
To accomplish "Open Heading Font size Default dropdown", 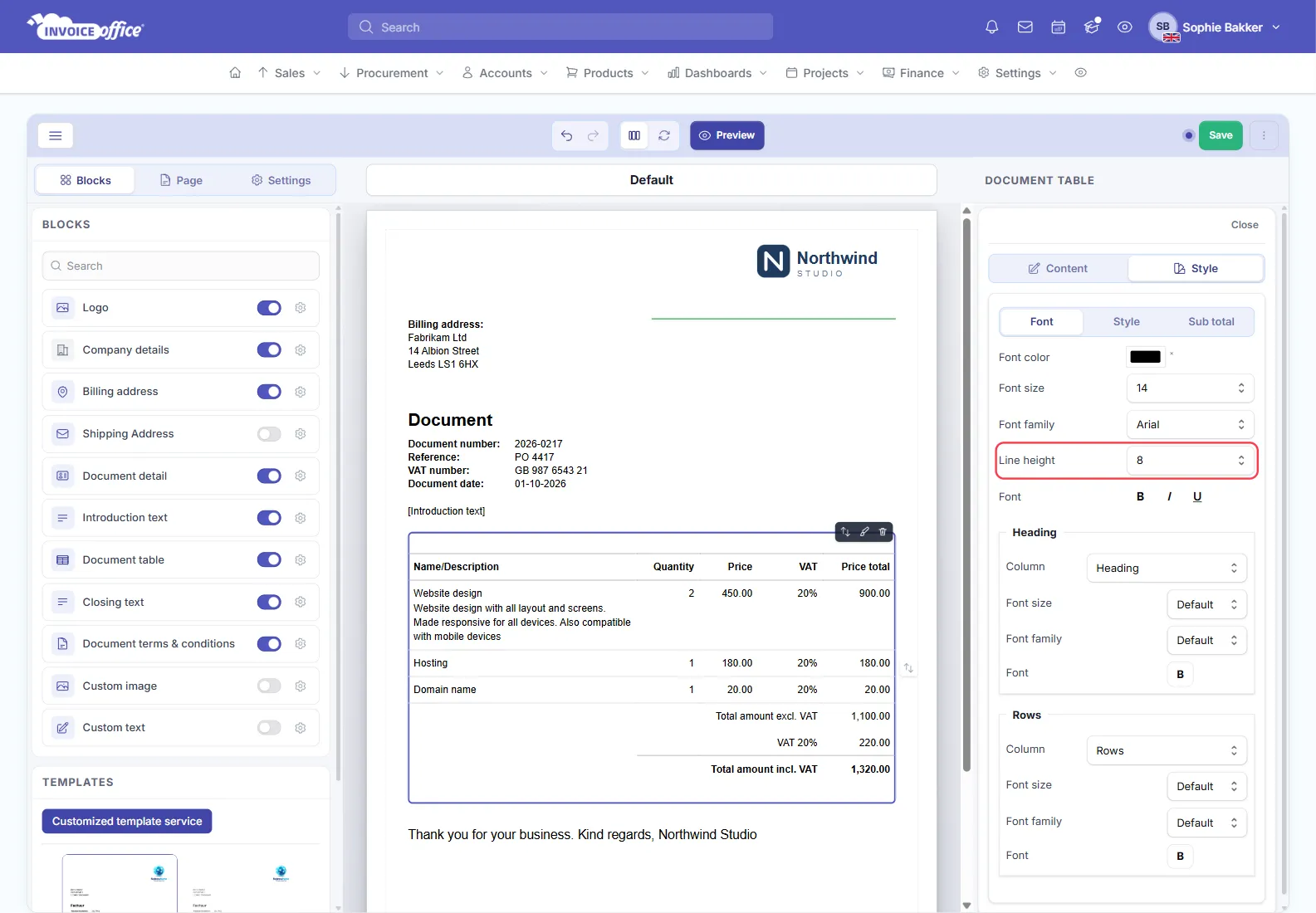I will [x=1206, y=604].
